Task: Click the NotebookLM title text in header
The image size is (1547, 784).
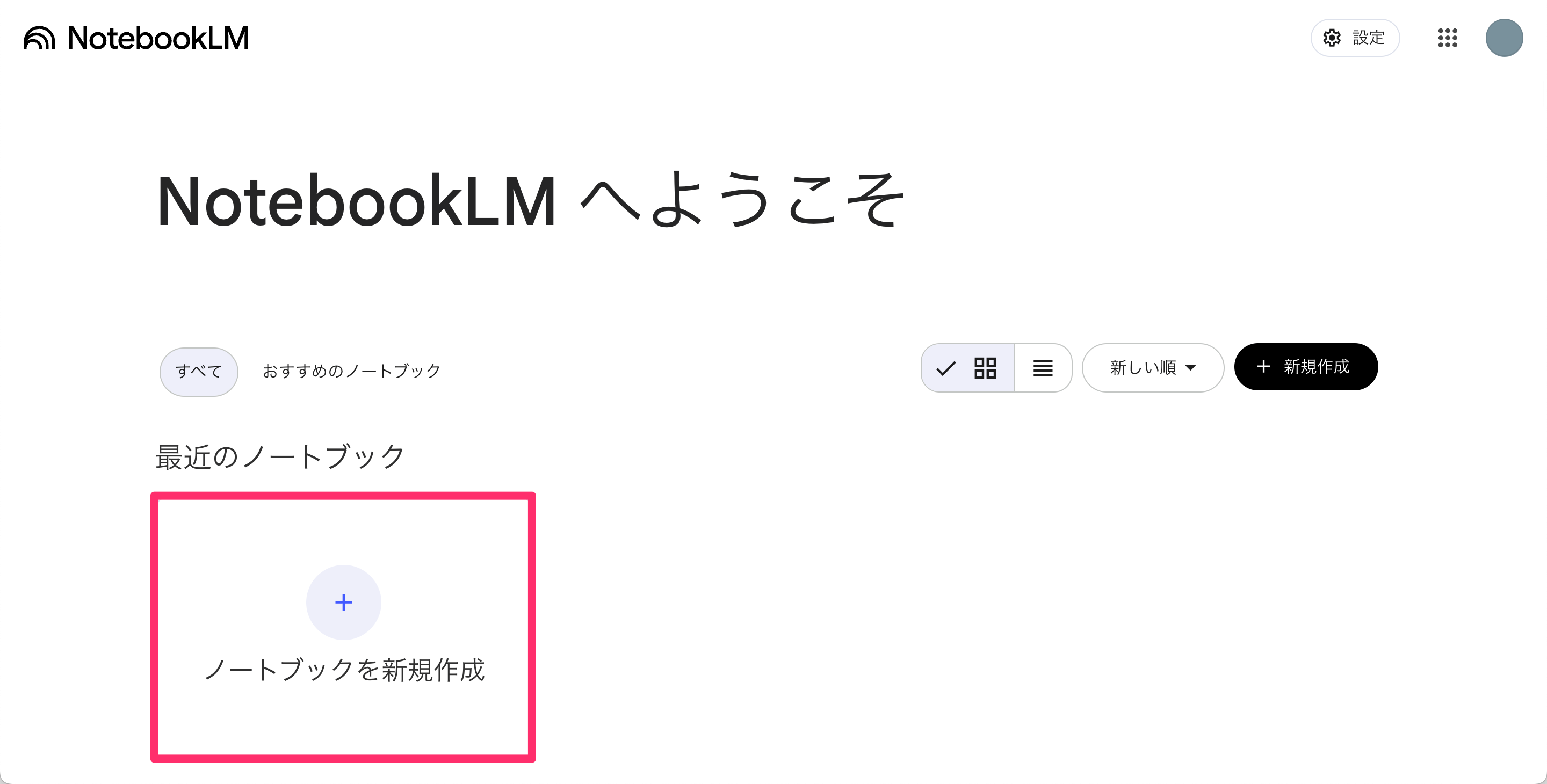Action: tap(158, 38)
